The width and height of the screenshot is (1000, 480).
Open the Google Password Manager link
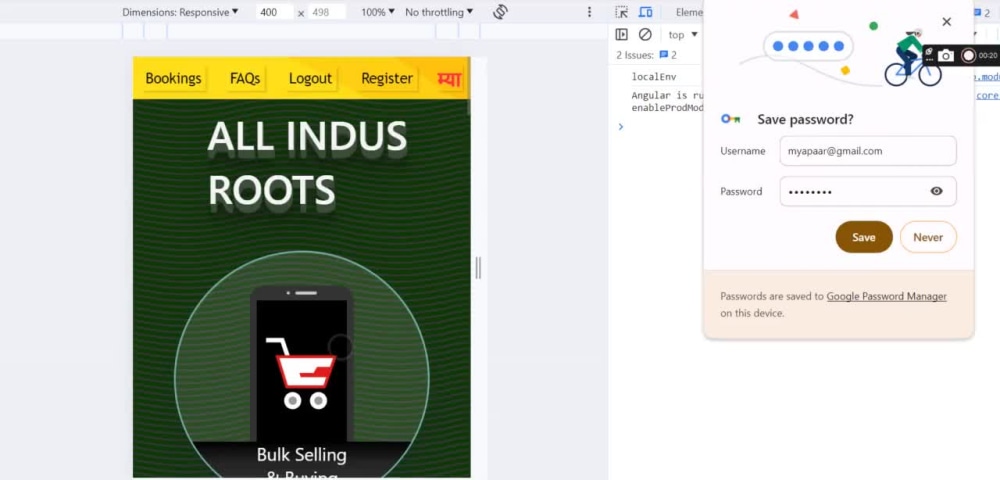(886, 296)
